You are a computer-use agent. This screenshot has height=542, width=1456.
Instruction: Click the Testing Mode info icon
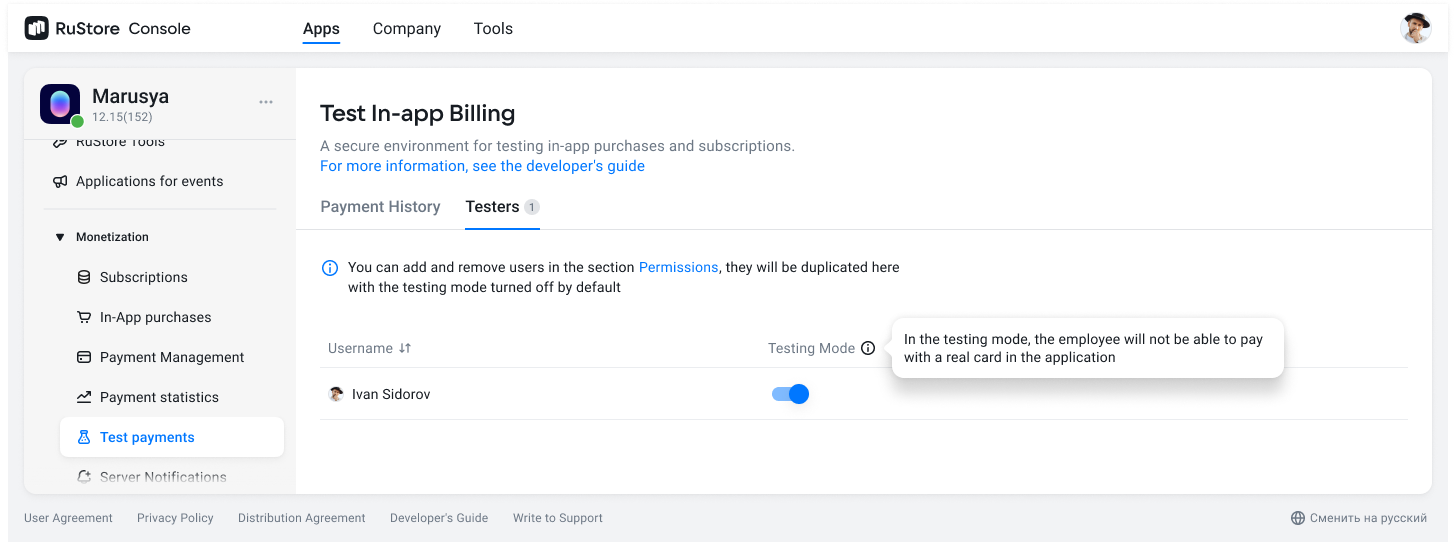coord(868,349)
